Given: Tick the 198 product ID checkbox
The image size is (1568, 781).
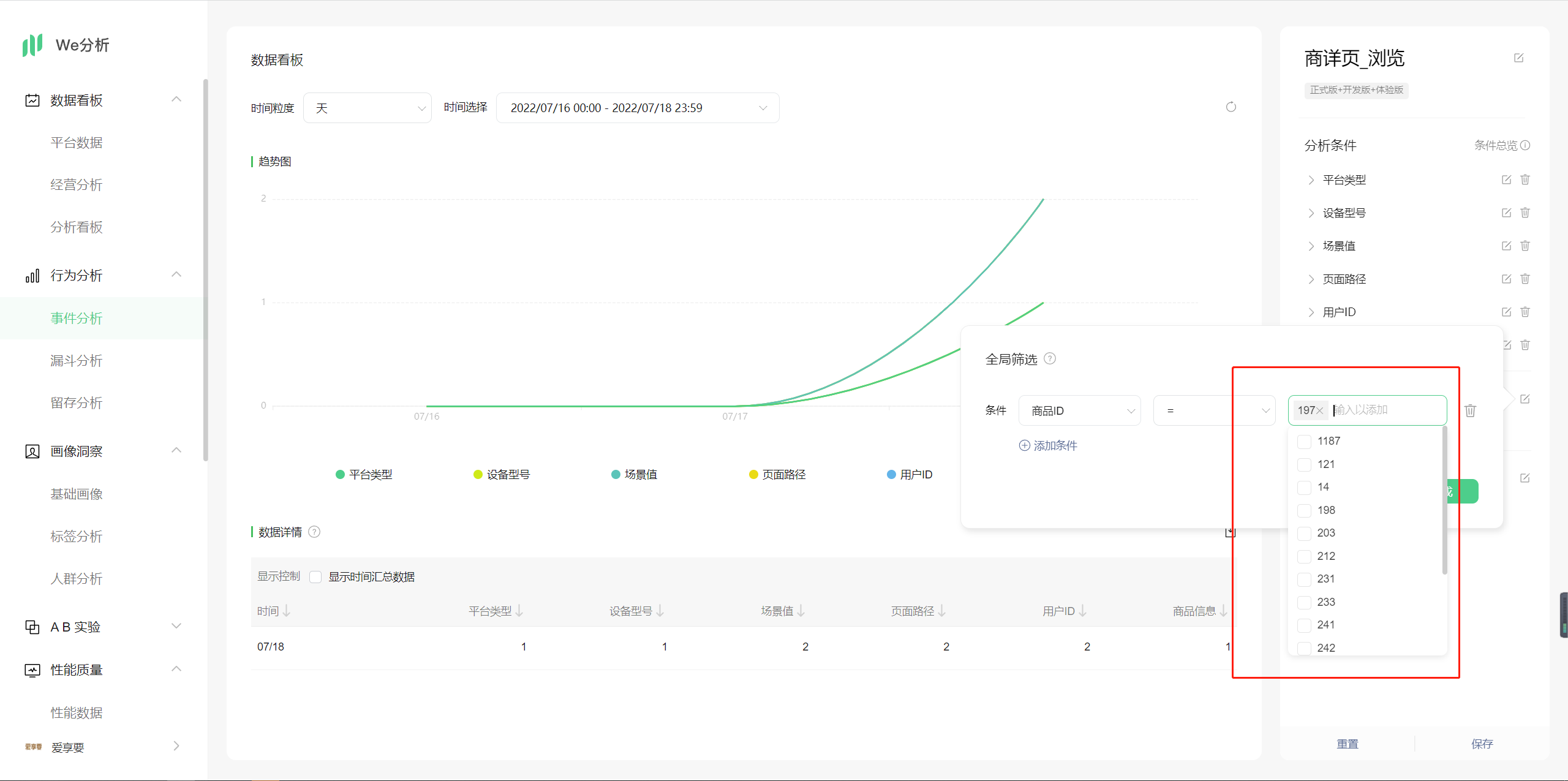Looking at the screenshot, I should click(x=1305, y=510).
